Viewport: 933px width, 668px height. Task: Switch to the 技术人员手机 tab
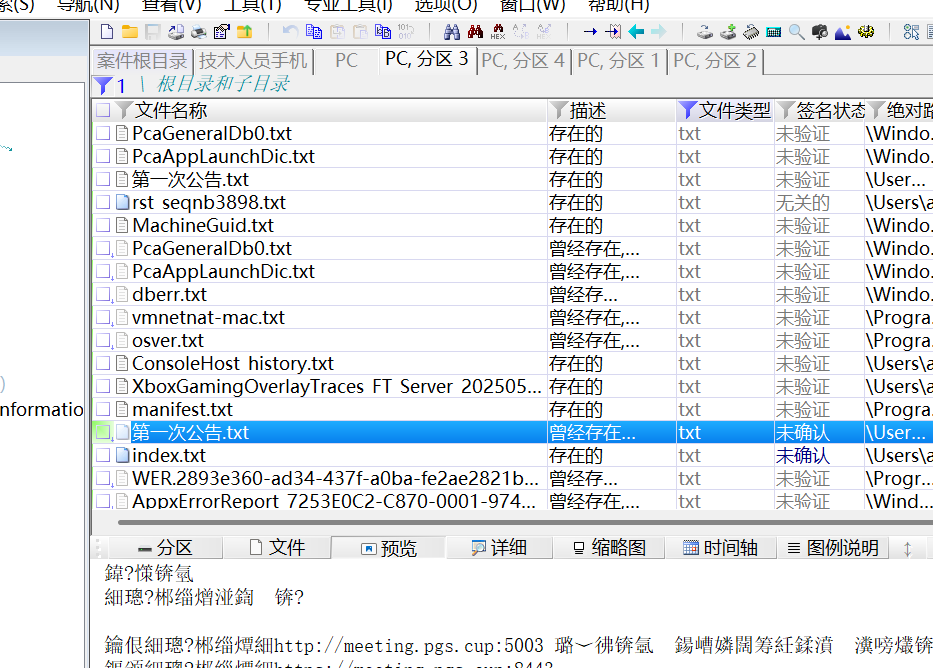(x=253, y=61)
